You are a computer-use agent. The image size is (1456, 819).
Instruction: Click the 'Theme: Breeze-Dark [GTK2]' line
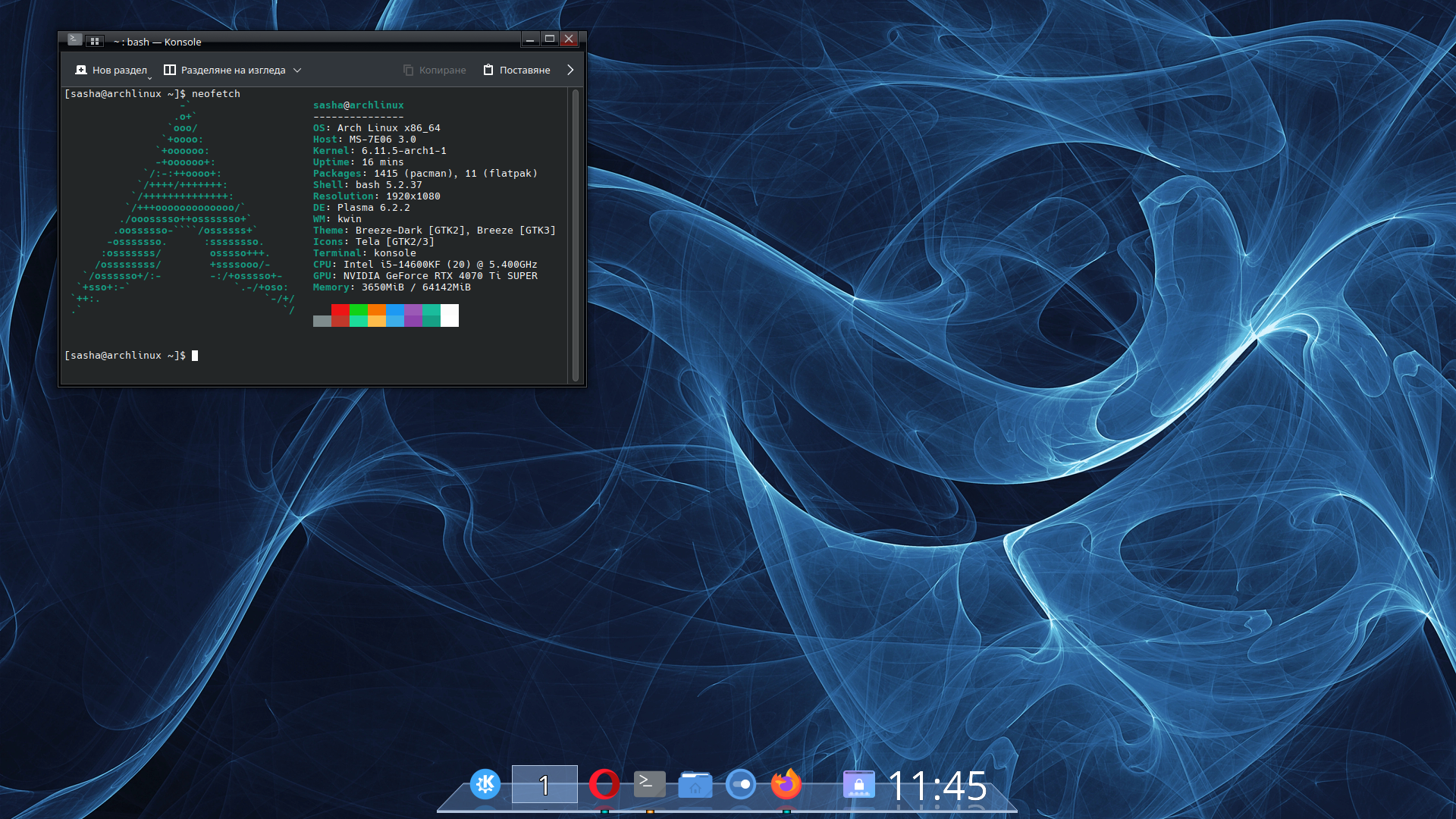tap(435, 231)
